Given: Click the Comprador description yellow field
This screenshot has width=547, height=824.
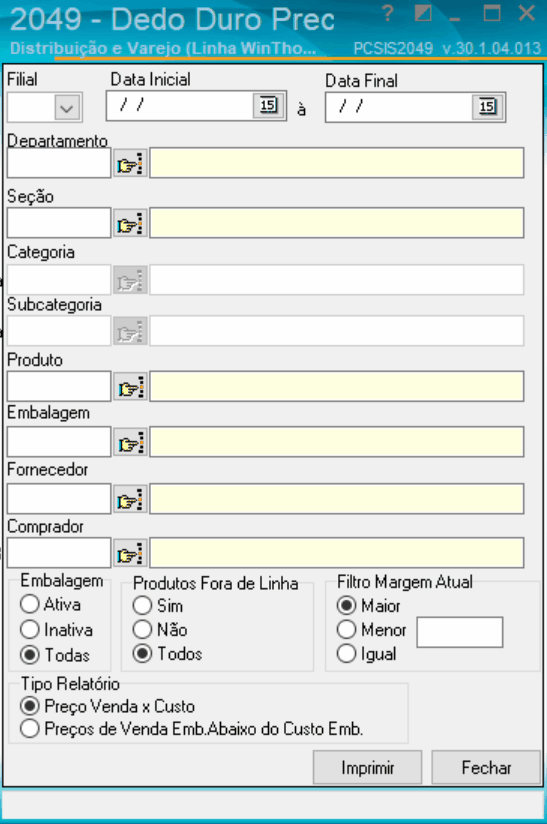Looking at the screenshot, I should point(337,552).
